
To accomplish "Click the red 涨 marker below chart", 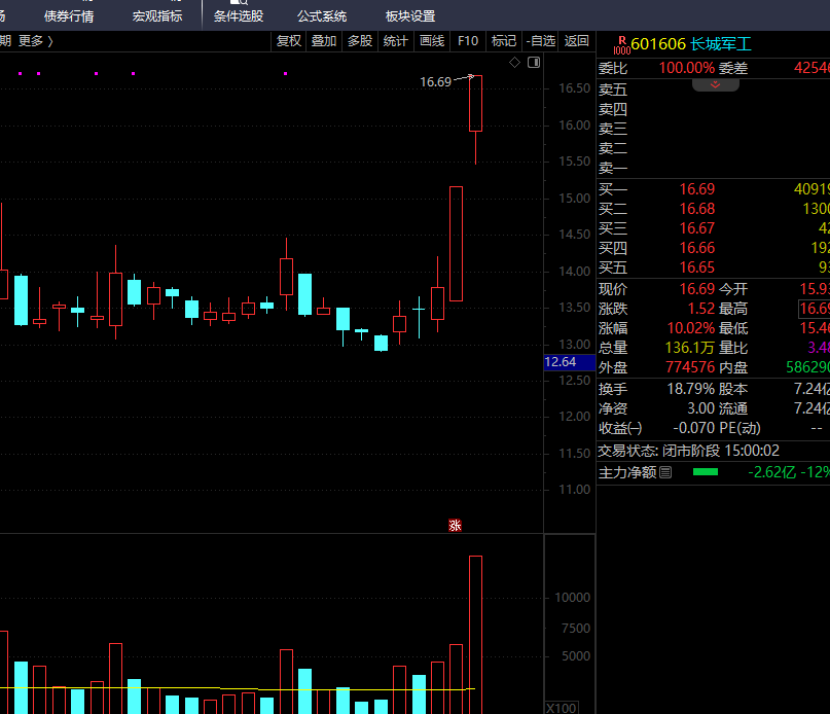I will pos(455,525).
